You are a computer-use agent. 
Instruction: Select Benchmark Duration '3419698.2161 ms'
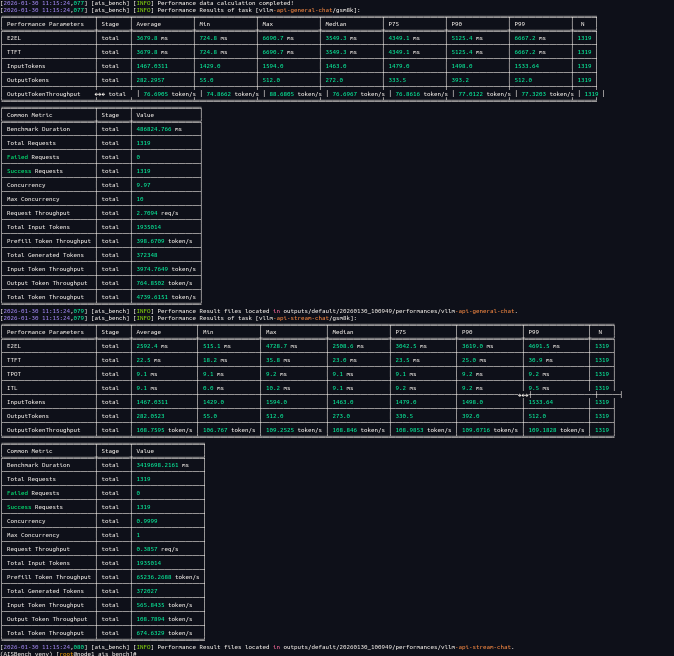(x=162, y=465)
